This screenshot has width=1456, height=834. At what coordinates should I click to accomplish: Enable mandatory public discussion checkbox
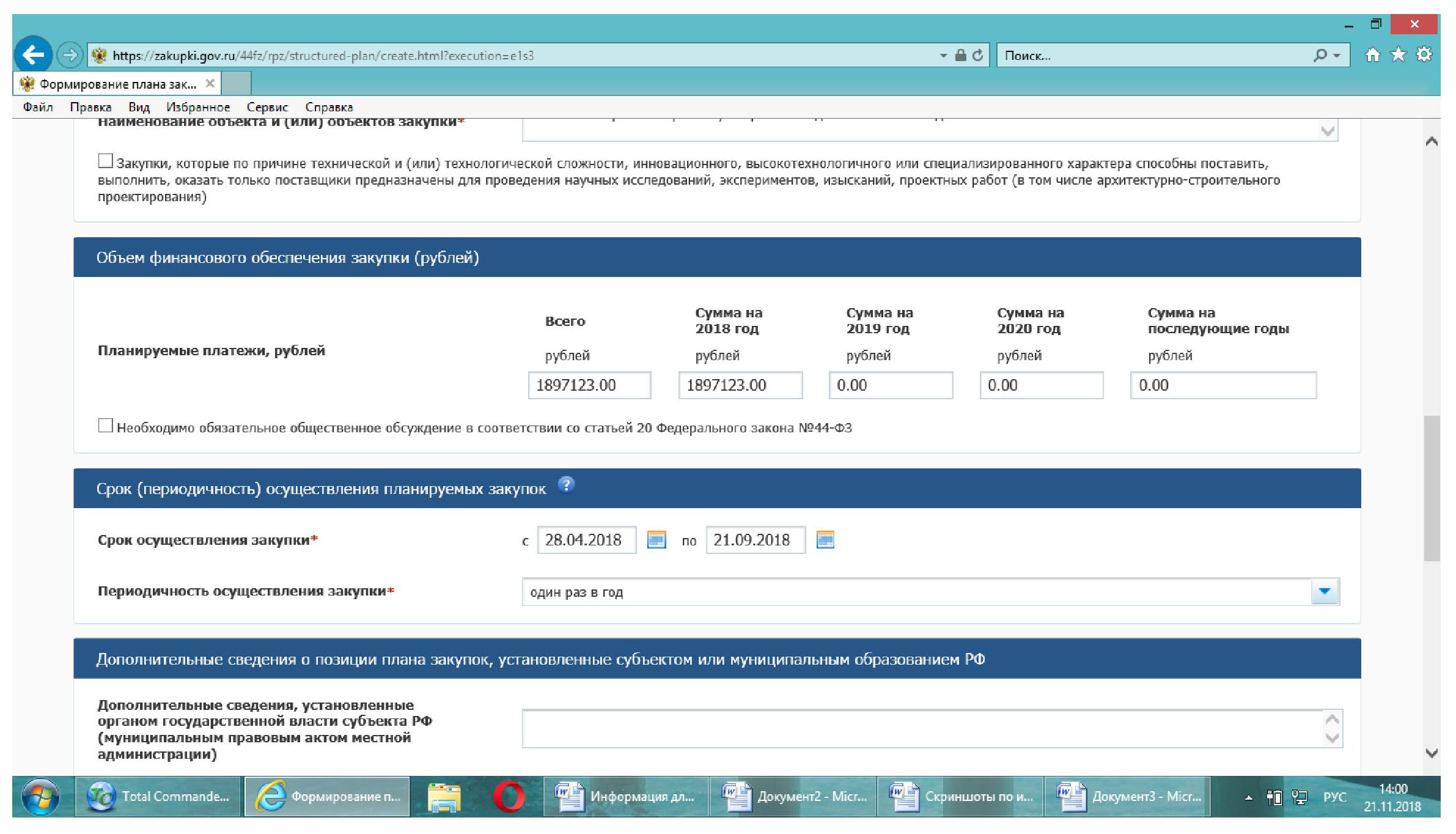point(105,426)
